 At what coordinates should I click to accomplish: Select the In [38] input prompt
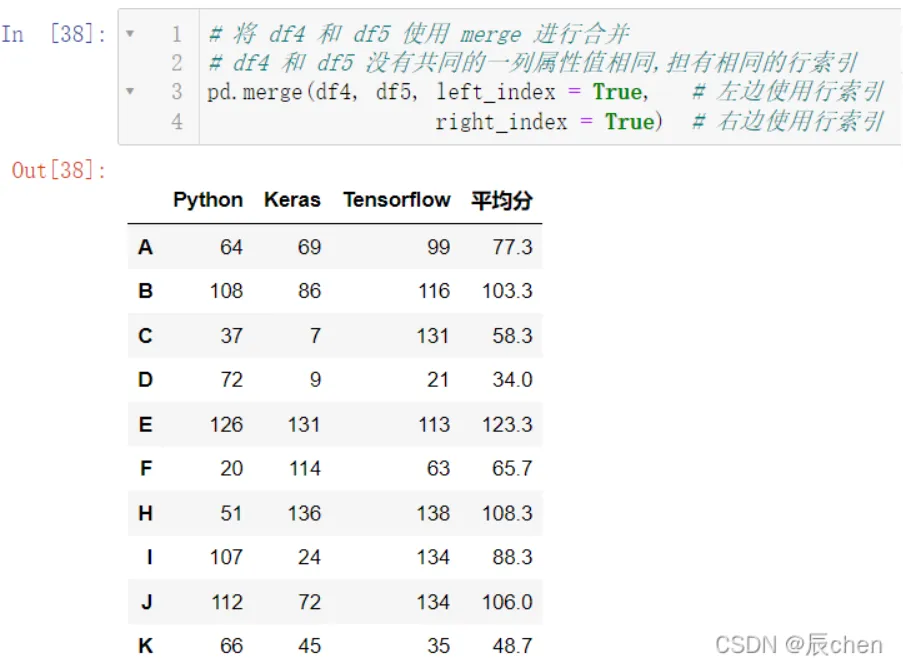pos(54,34)
